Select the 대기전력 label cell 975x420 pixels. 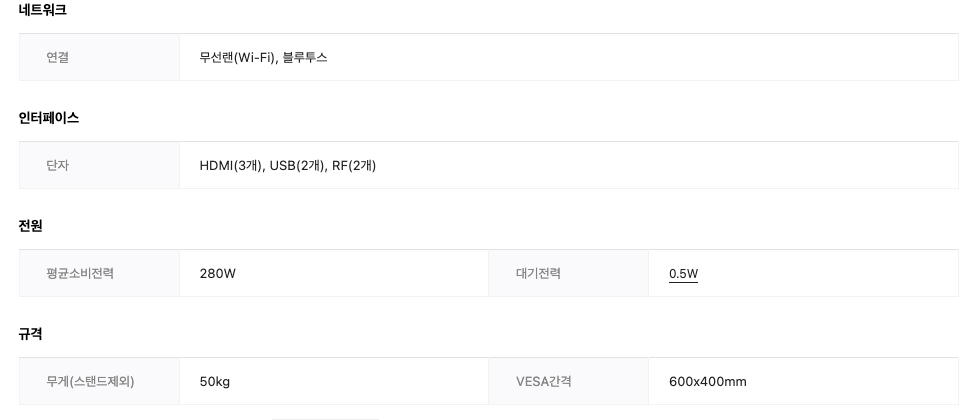click(x=568, y=273)
